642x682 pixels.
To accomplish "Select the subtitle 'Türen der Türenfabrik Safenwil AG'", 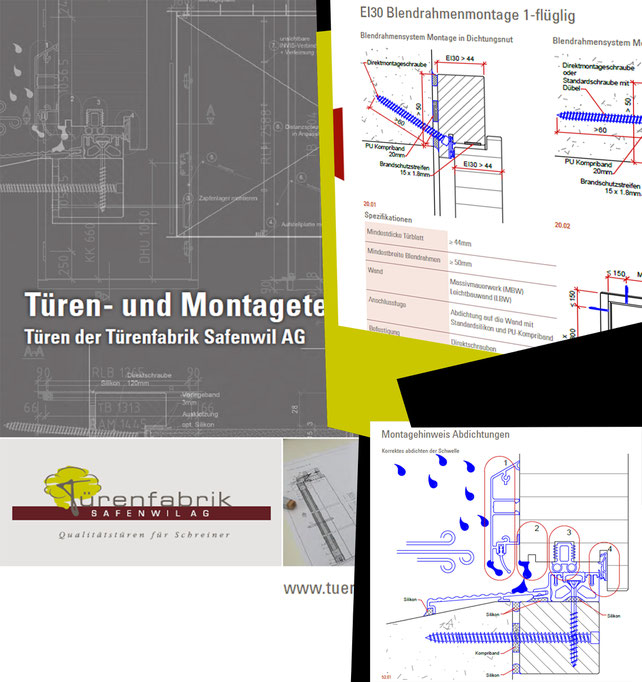I will [x=165, y=337].
